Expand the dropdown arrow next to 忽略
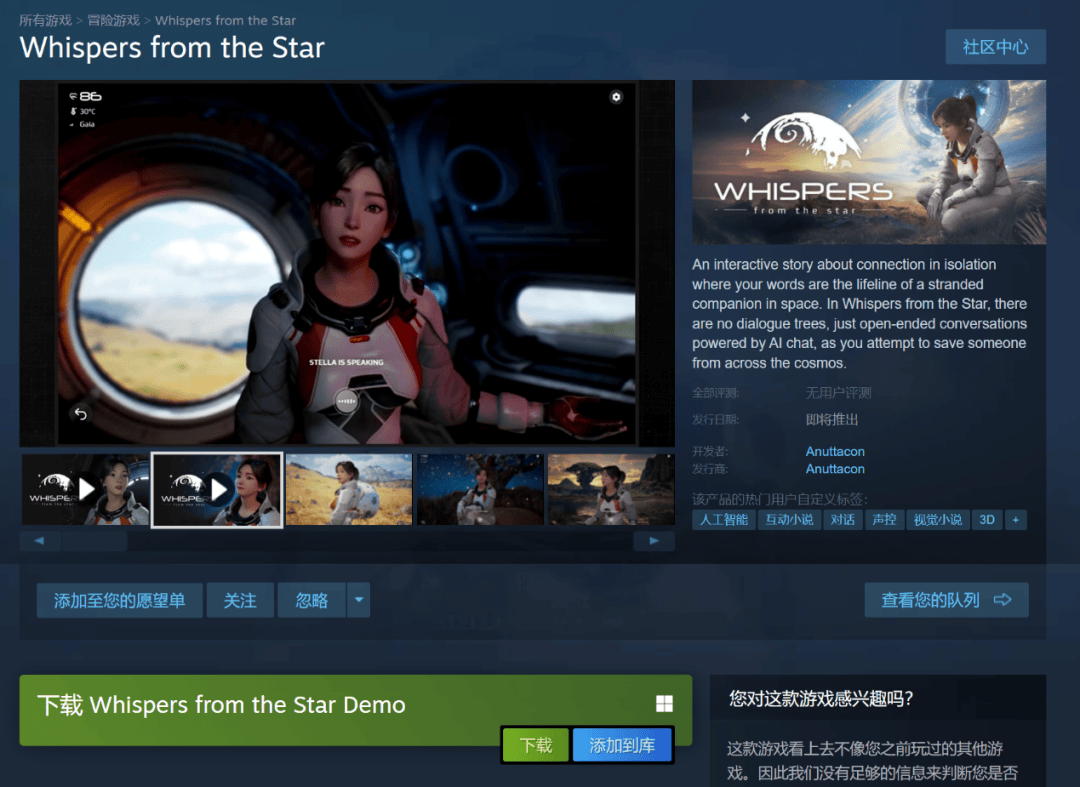The image size is (1080, 787). 358,600
